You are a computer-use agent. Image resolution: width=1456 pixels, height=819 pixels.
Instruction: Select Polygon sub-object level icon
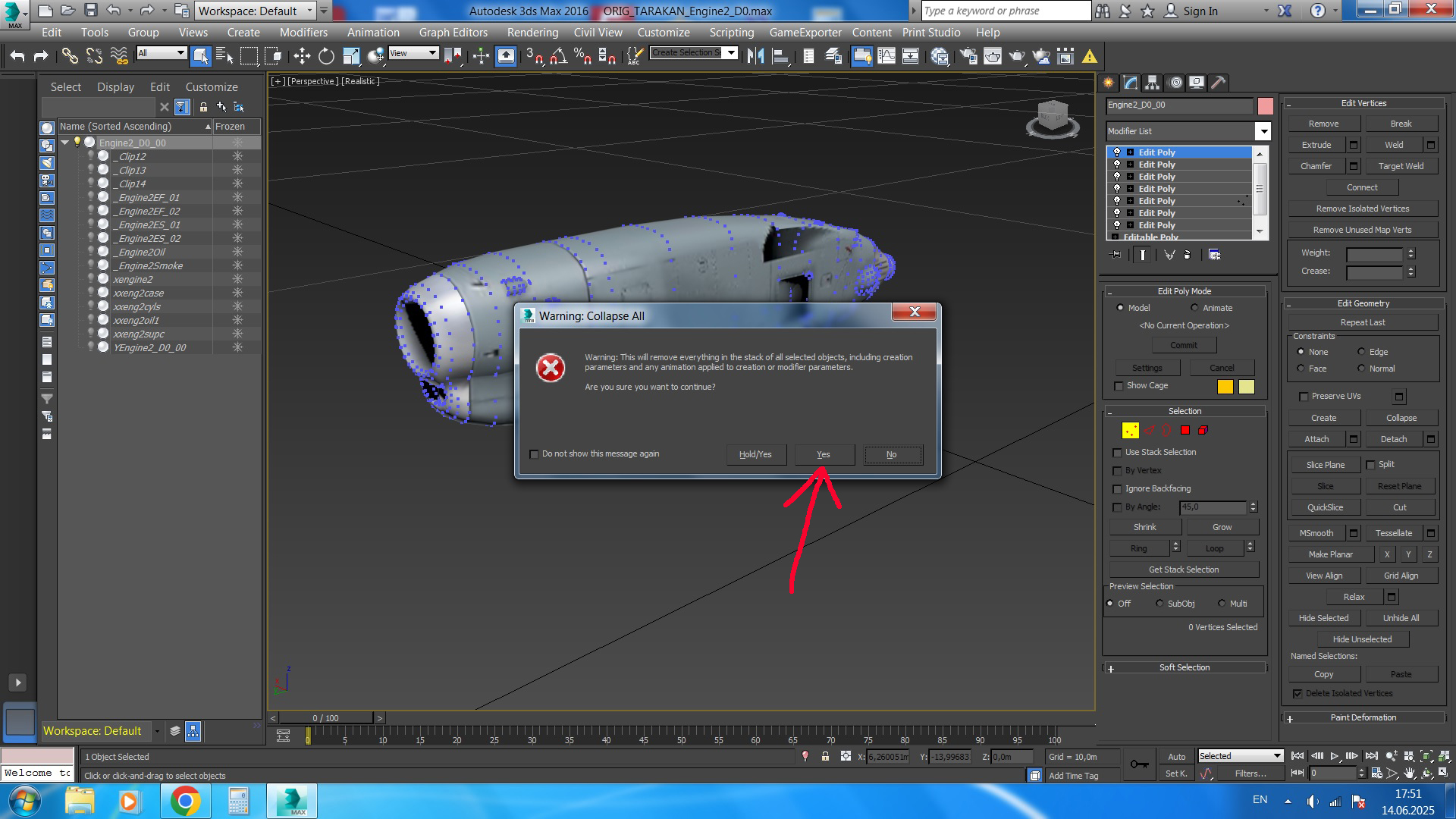[x=1185, y=430]
